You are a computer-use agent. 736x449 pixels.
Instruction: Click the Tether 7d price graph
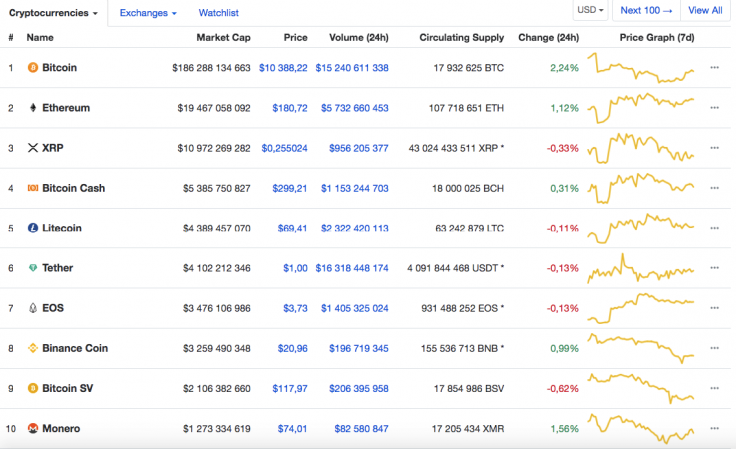641,268
